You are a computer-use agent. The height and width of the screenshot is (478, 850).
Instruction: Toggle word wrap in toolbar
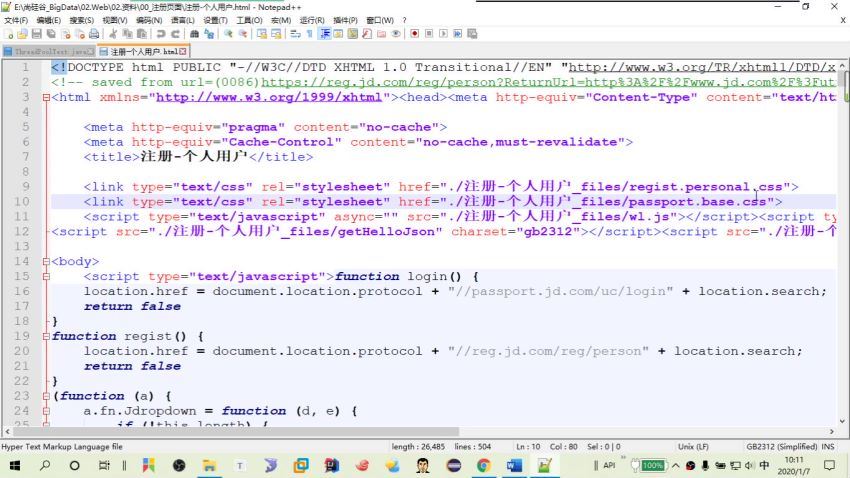coord(295,34)
